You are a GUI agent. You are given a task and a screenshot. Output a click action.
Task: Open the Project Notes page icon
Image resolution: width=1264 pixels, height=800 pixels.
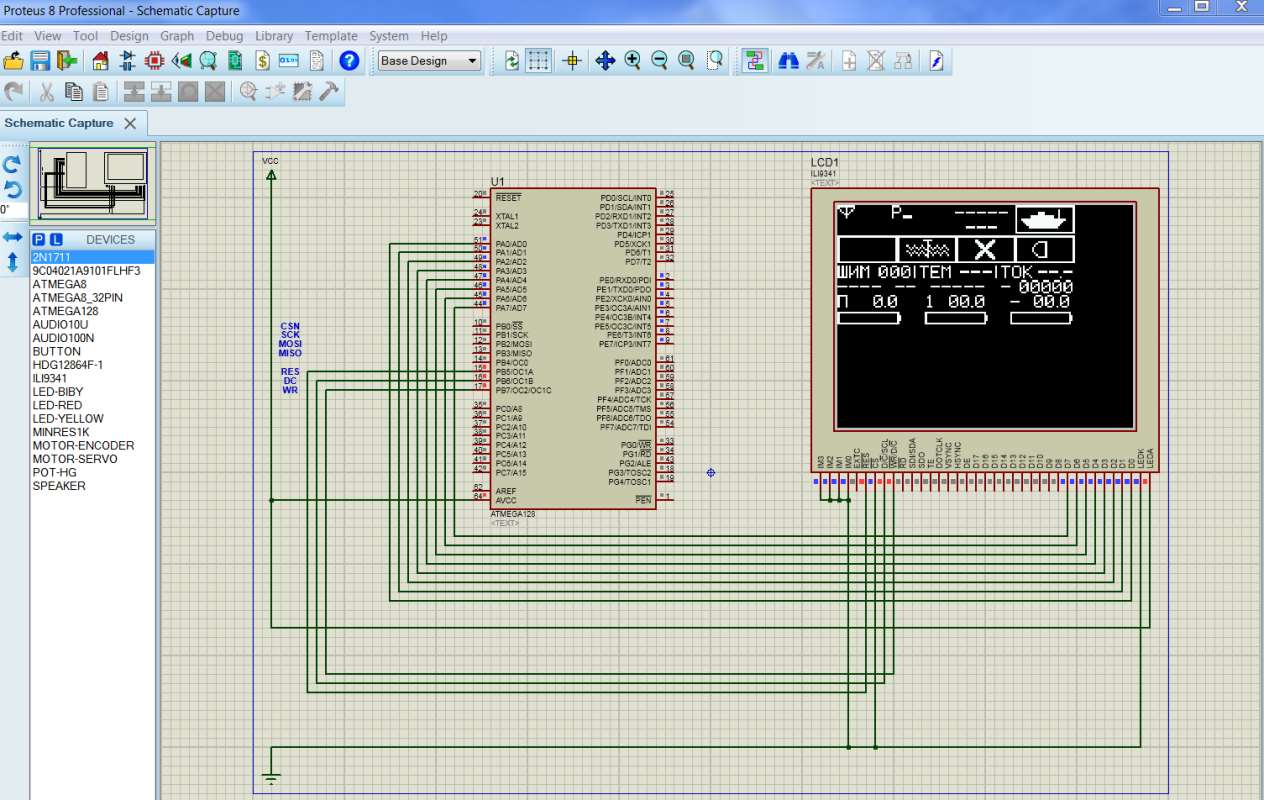(316, 61)
